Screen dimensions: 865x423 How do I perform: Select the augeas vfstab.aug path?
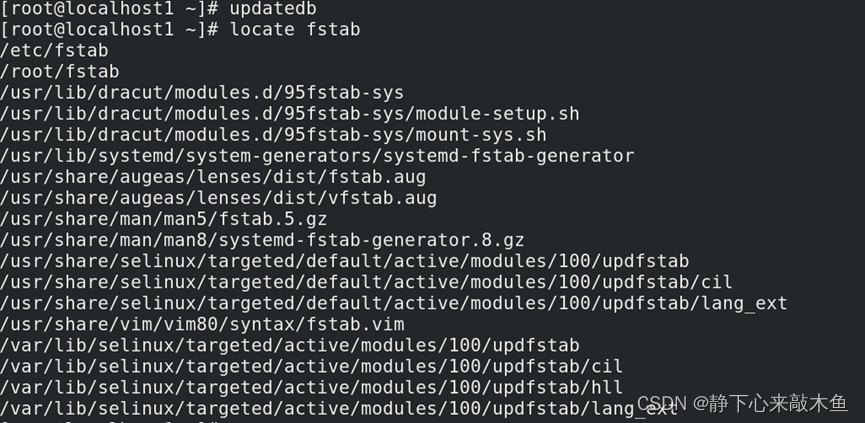coord(218,197)
